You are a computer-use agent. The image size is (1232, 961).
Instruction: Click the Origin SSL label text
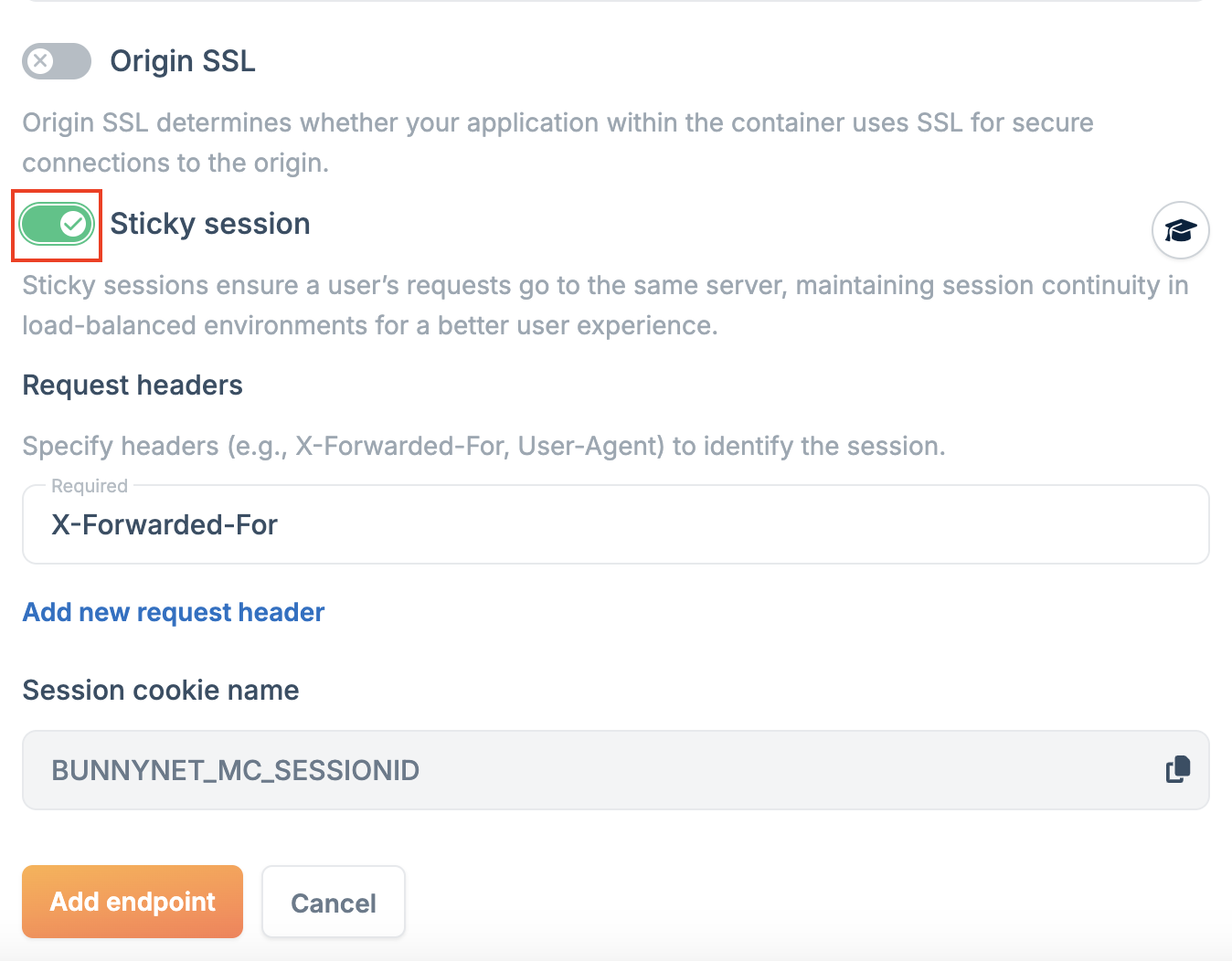[183, 61]
